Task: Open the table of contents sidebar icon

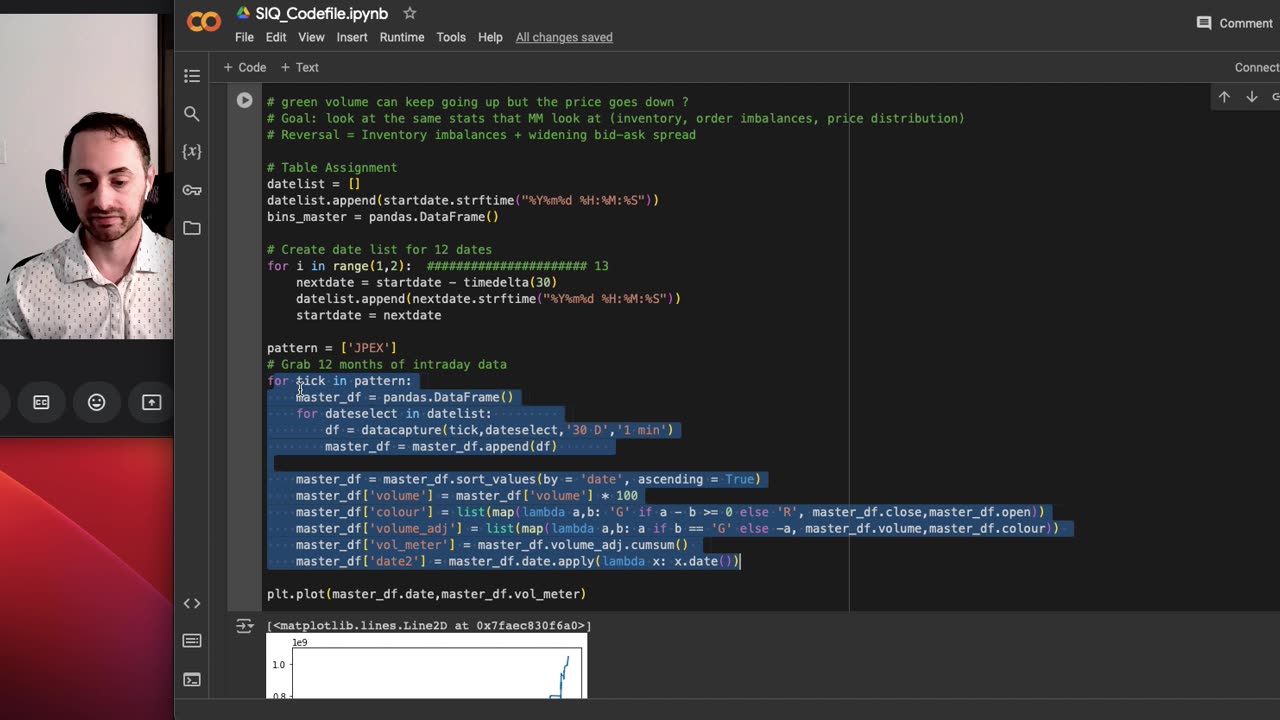Action: (x=192, y=76)
